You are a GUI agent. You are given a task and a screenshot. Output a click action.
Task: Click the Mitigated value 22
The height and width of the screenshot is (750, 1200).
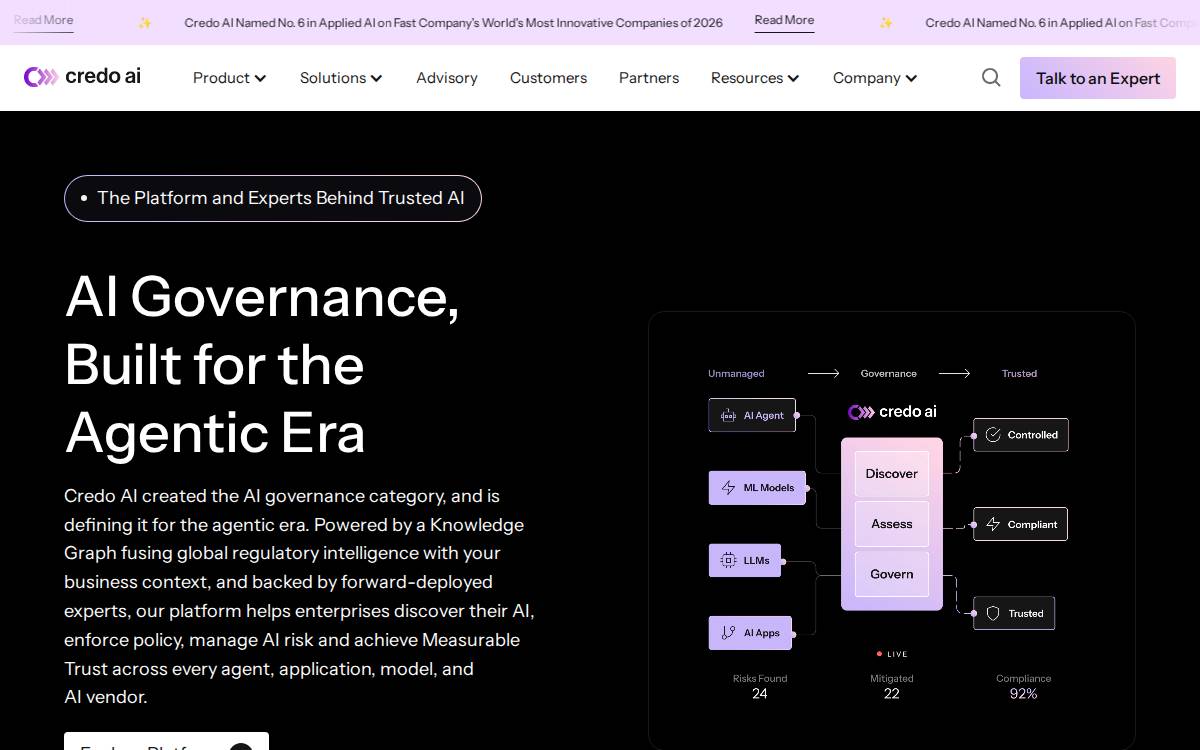pyautogui.click(x=892, y=693)
